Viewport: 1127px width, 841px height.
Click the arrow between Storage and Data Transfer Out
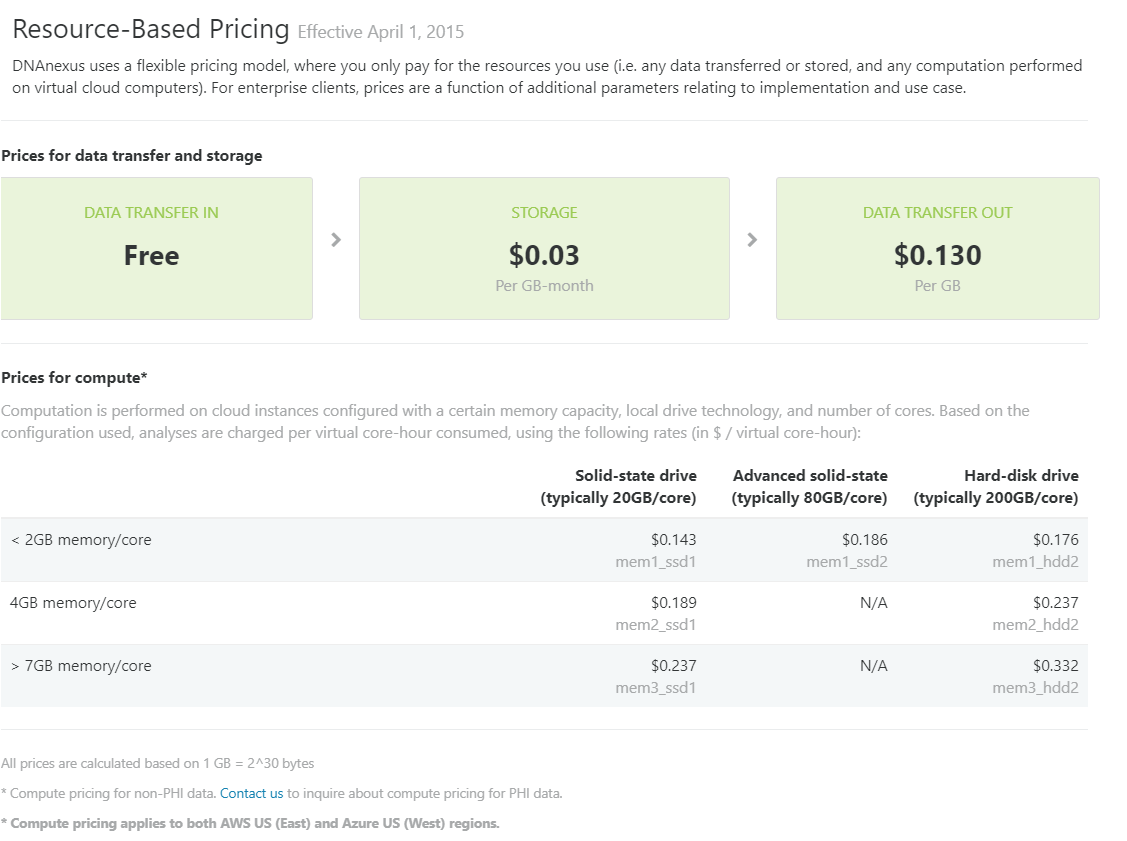pos(752,240)
